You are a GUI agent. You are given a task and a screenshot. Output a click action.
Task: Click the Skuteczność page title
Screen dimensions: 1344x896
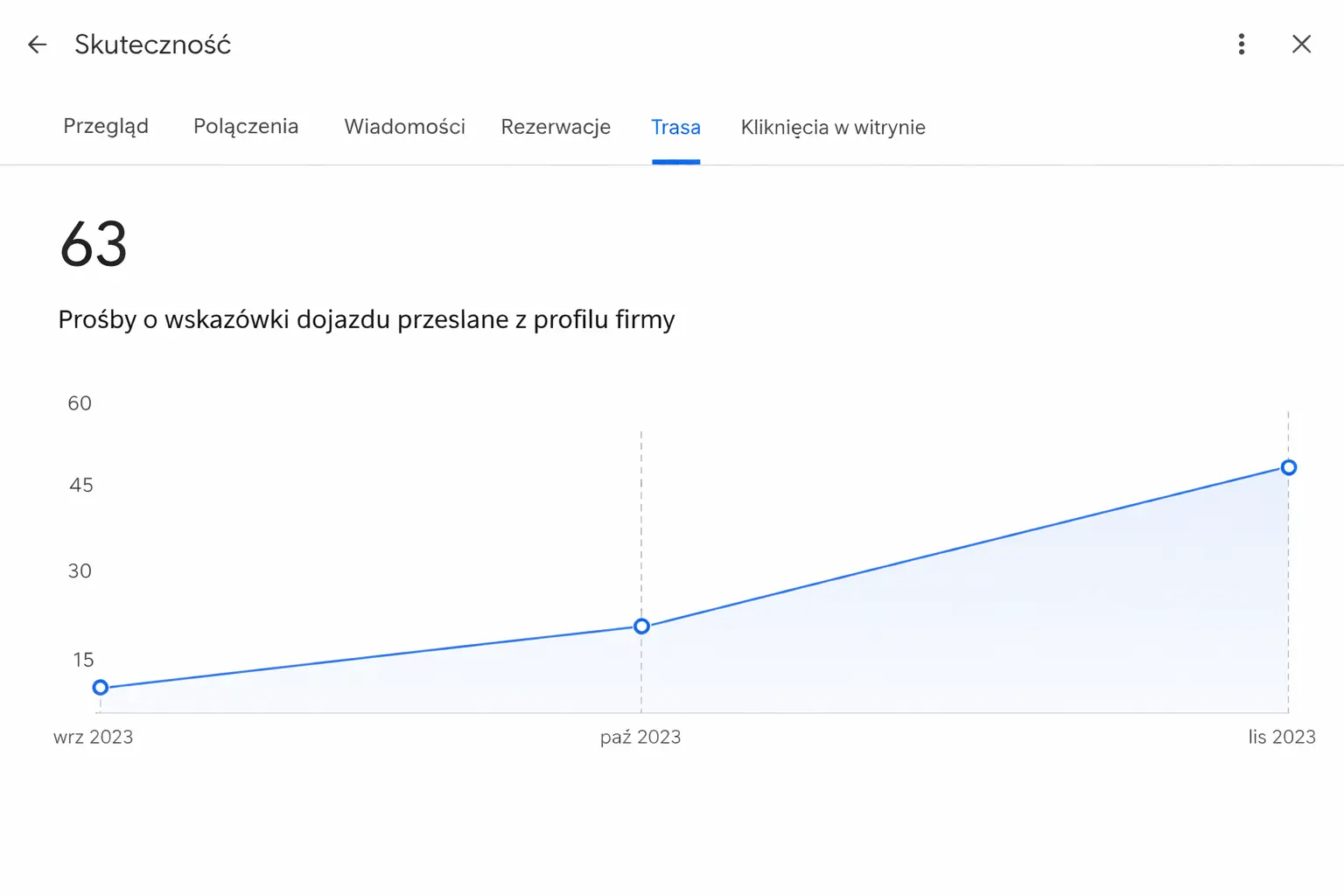click(152, 44)
